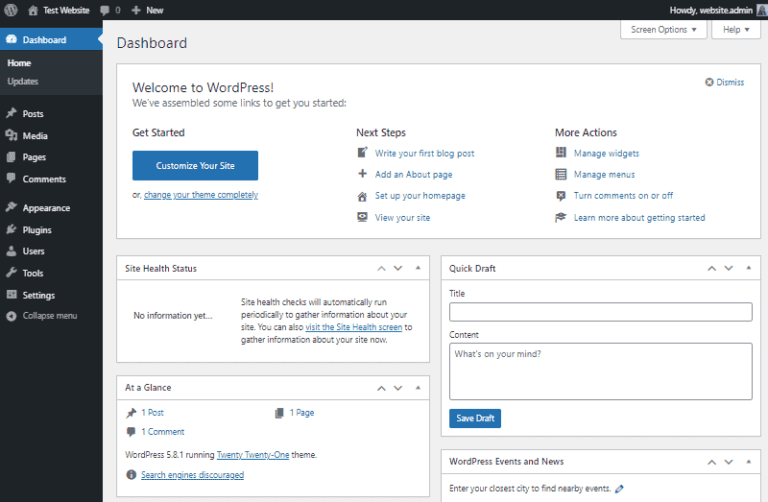Click the What's on your mind textarea
The width and height of the screenshot is (768, 502).
[x=600, y=371]
